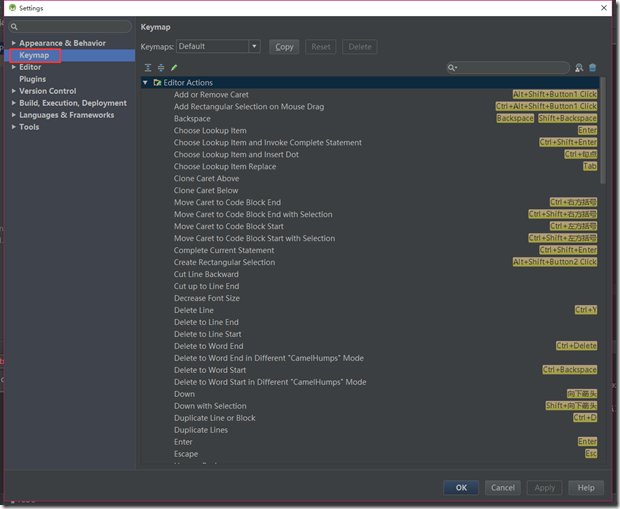
Task: Expand the Version Control section
Action: (13, 91)
